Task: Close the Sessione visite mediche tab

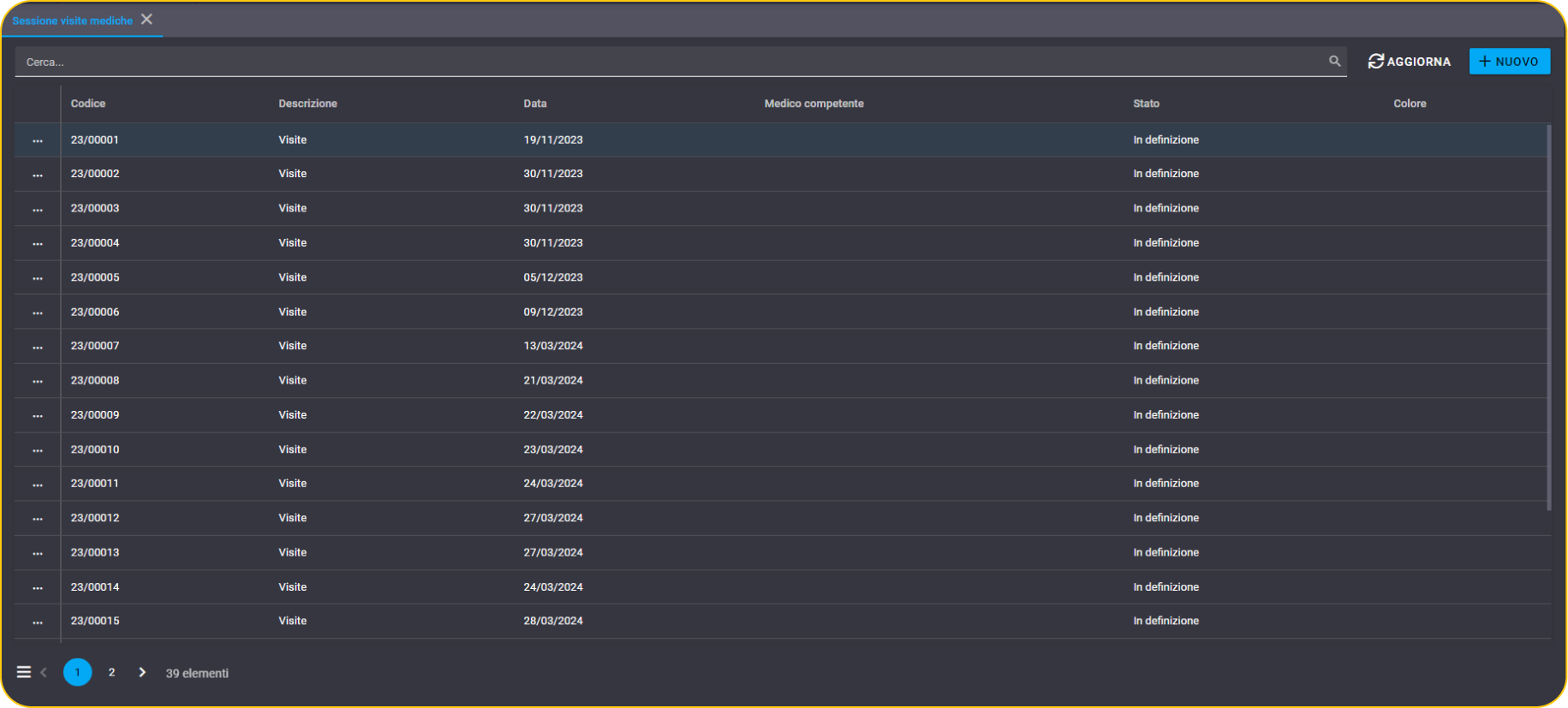Action: pyautogui.click(x=146, y=19)
